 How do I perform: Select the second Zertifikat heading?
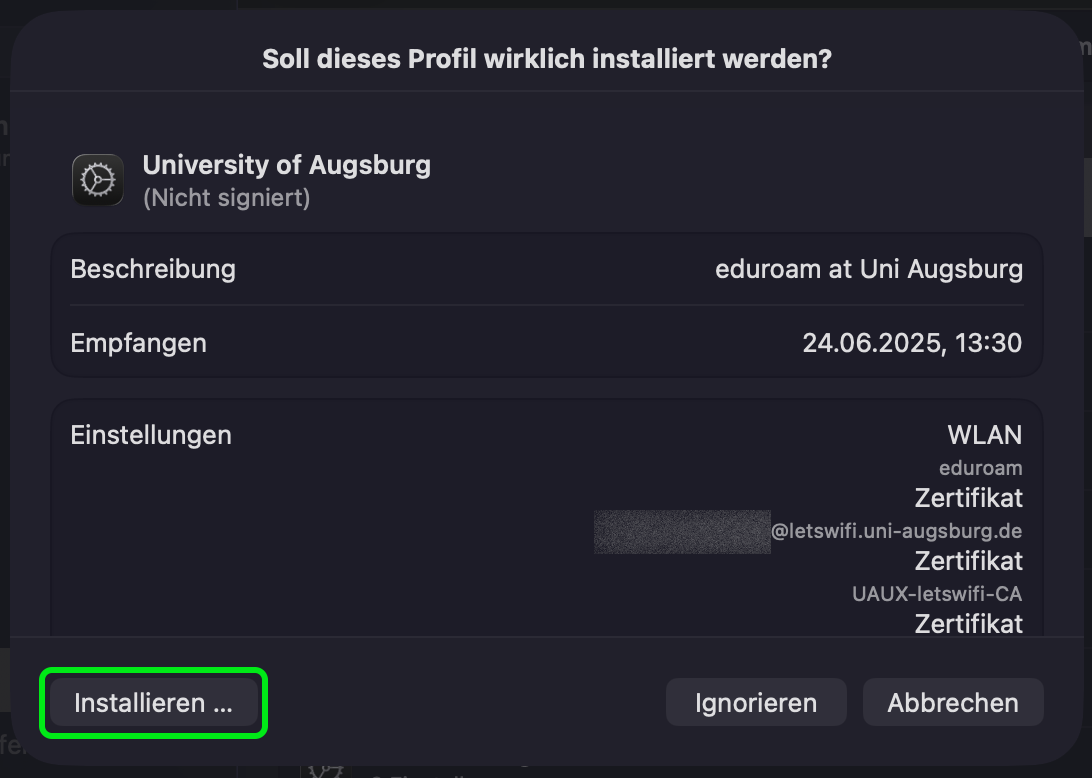click(x=968, y=560)
